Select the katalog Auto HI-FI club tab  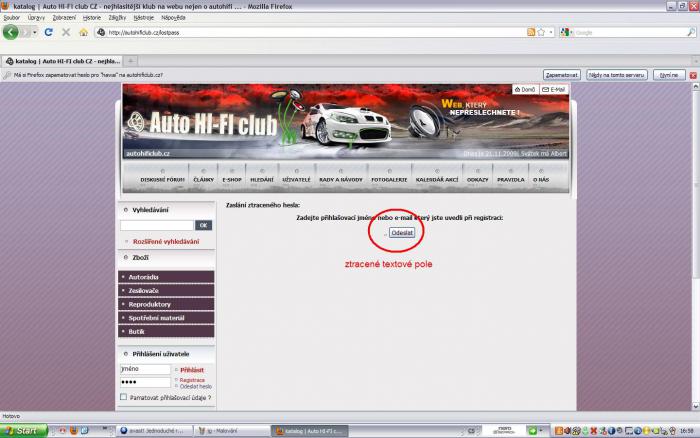tap(62, 61)
